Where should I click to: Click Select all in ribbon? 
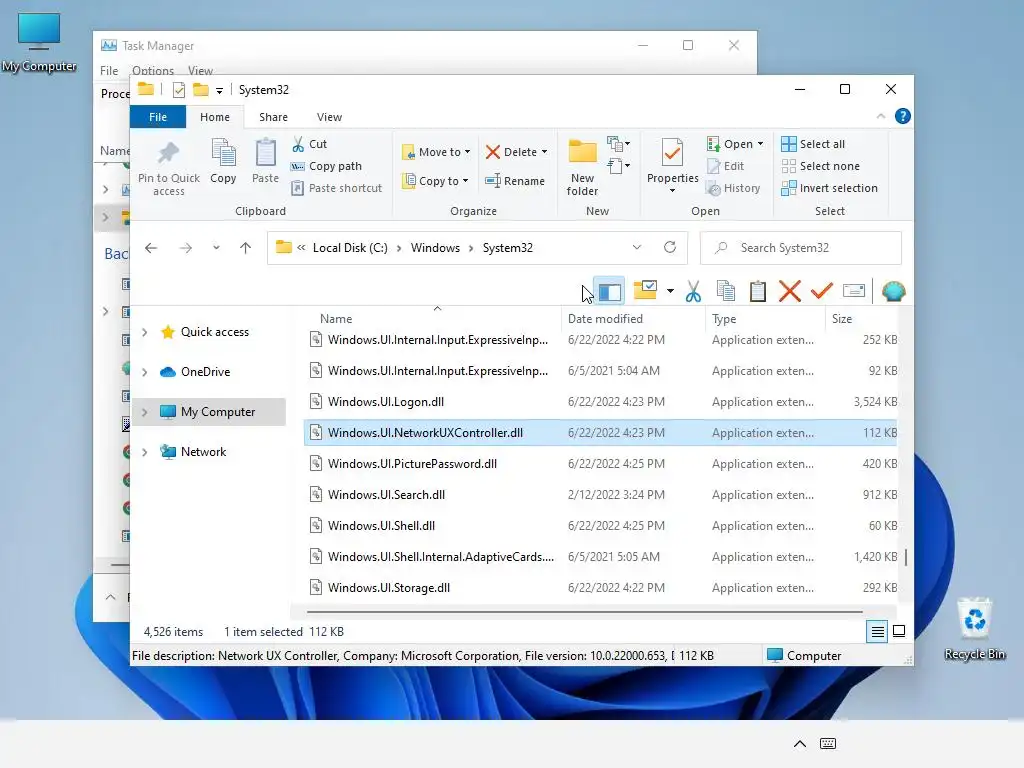coord(813,144)
